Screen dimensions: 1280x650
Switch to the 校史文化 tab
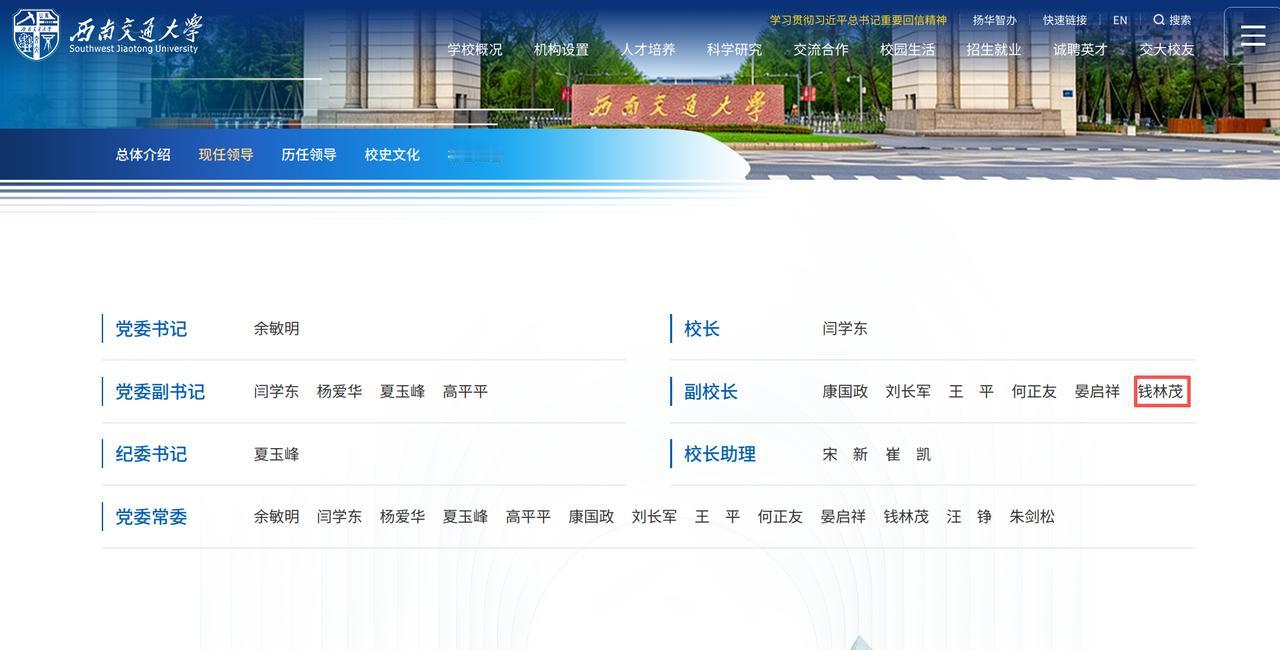coord(392,155)
